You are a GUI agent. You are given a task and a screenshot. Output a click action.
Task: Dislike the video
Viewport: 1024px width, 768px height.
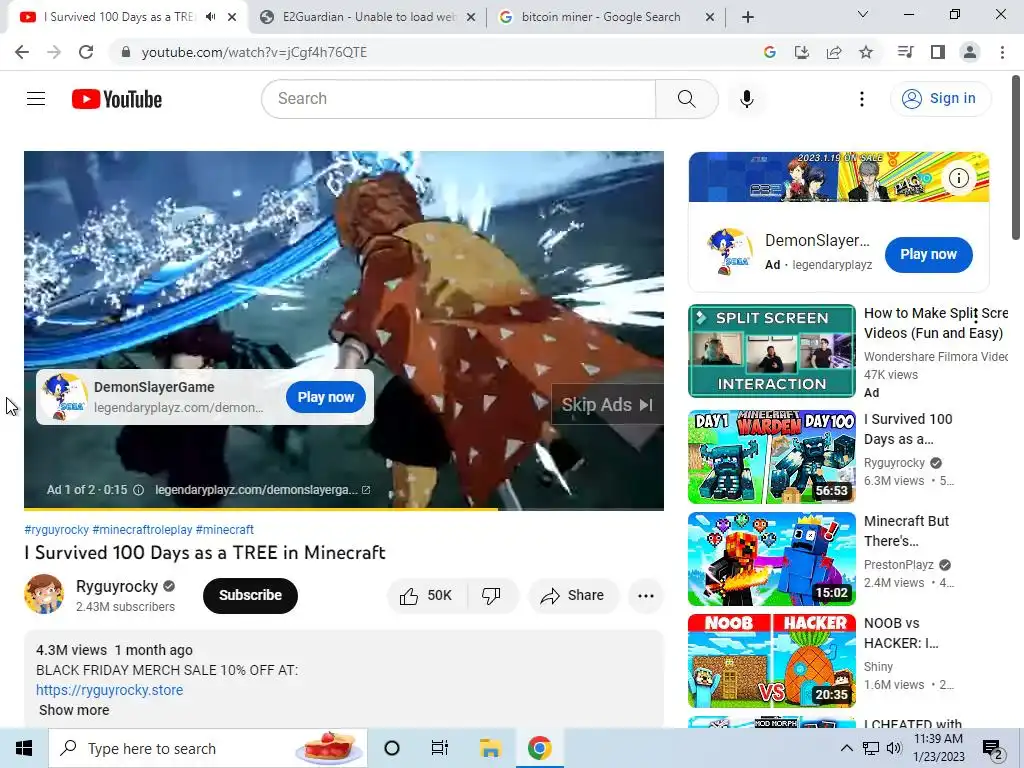(492, 596)
